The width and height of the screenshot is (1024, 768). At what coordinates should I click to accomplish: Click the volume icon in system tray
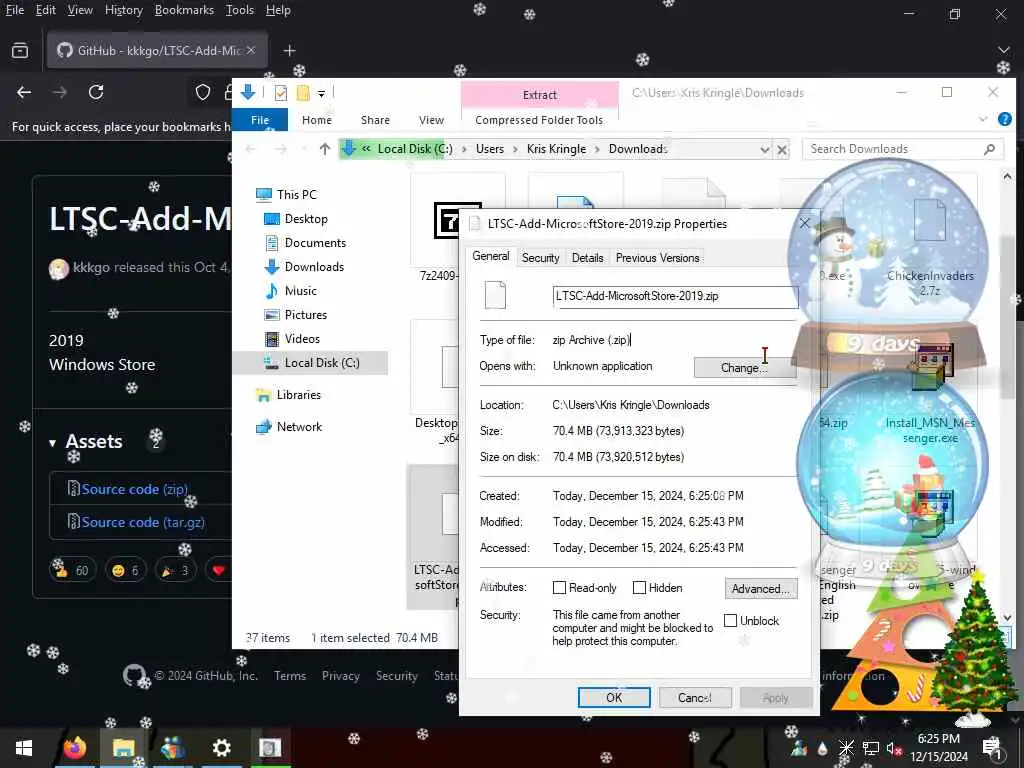tap(893, 748)
